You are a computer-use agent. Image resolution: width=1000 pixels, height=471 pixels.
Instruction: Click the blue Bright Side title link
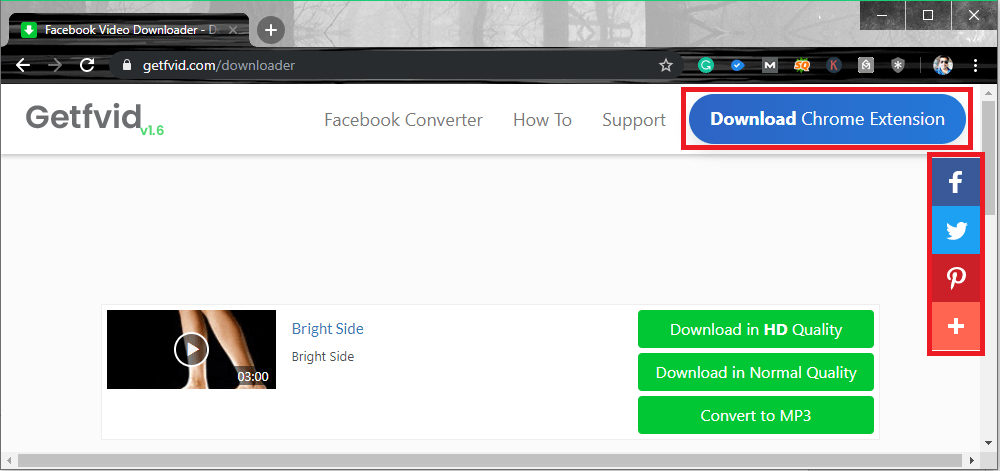coord(328,329)
